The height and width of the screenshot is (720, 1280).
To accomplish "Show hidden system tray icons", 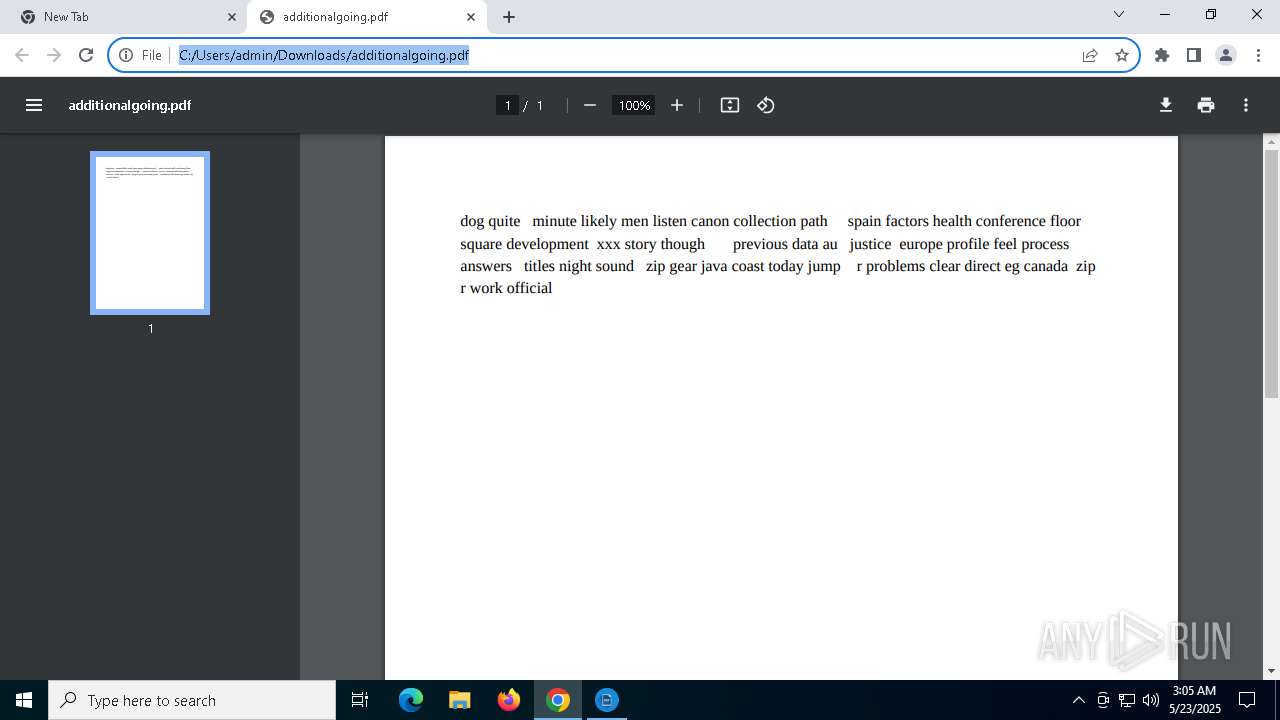I will tap(1078, 700).
